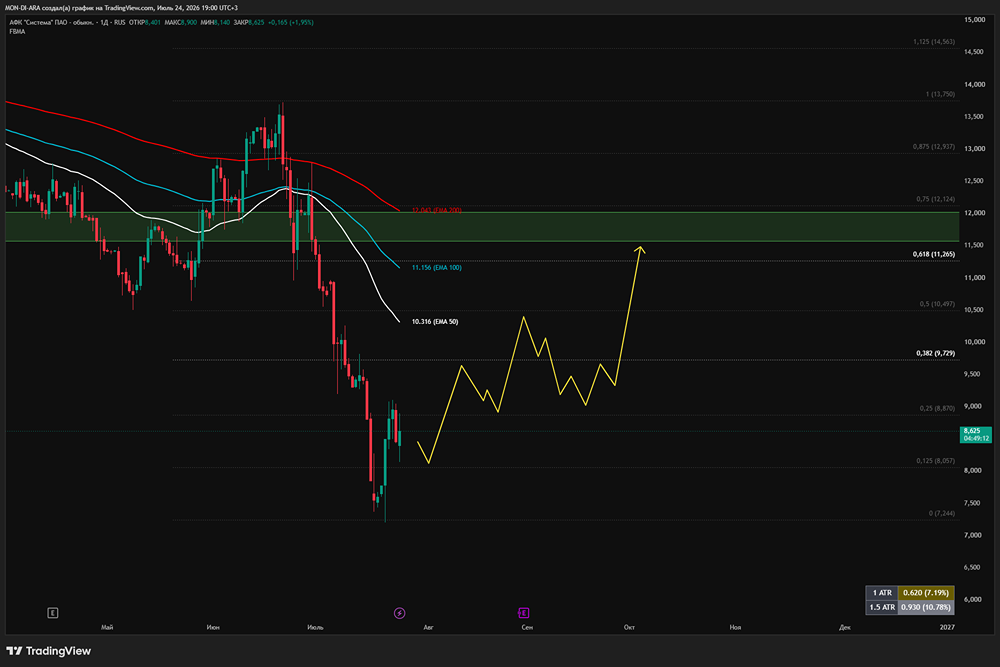The width and height of the screenshot is (1000, 667).
Task: Click the 10.316 EMA 50 label
Action: (x=435, y=321)
